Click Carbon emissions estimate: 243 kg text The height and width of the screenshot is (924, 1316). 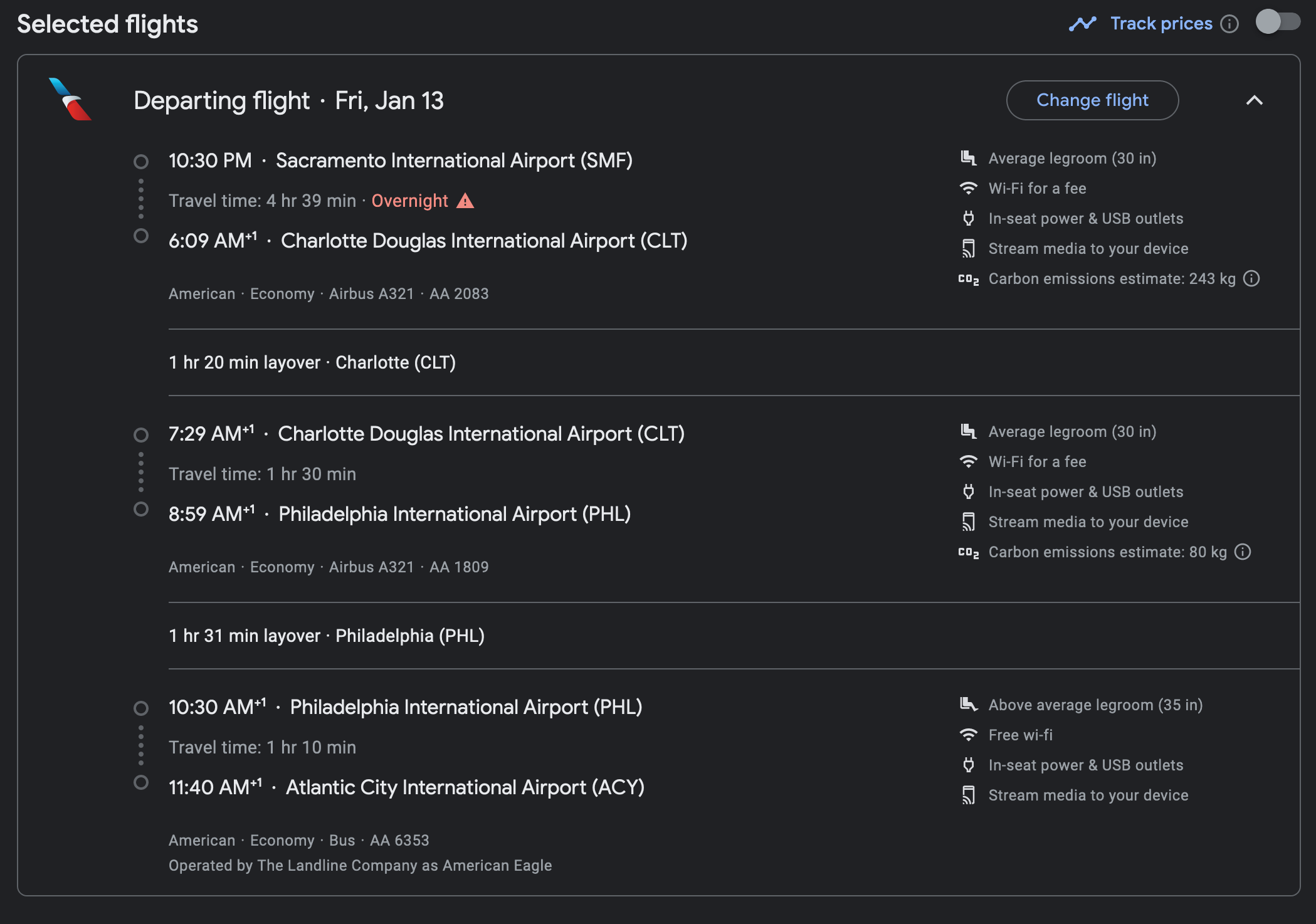[1112, 278]
